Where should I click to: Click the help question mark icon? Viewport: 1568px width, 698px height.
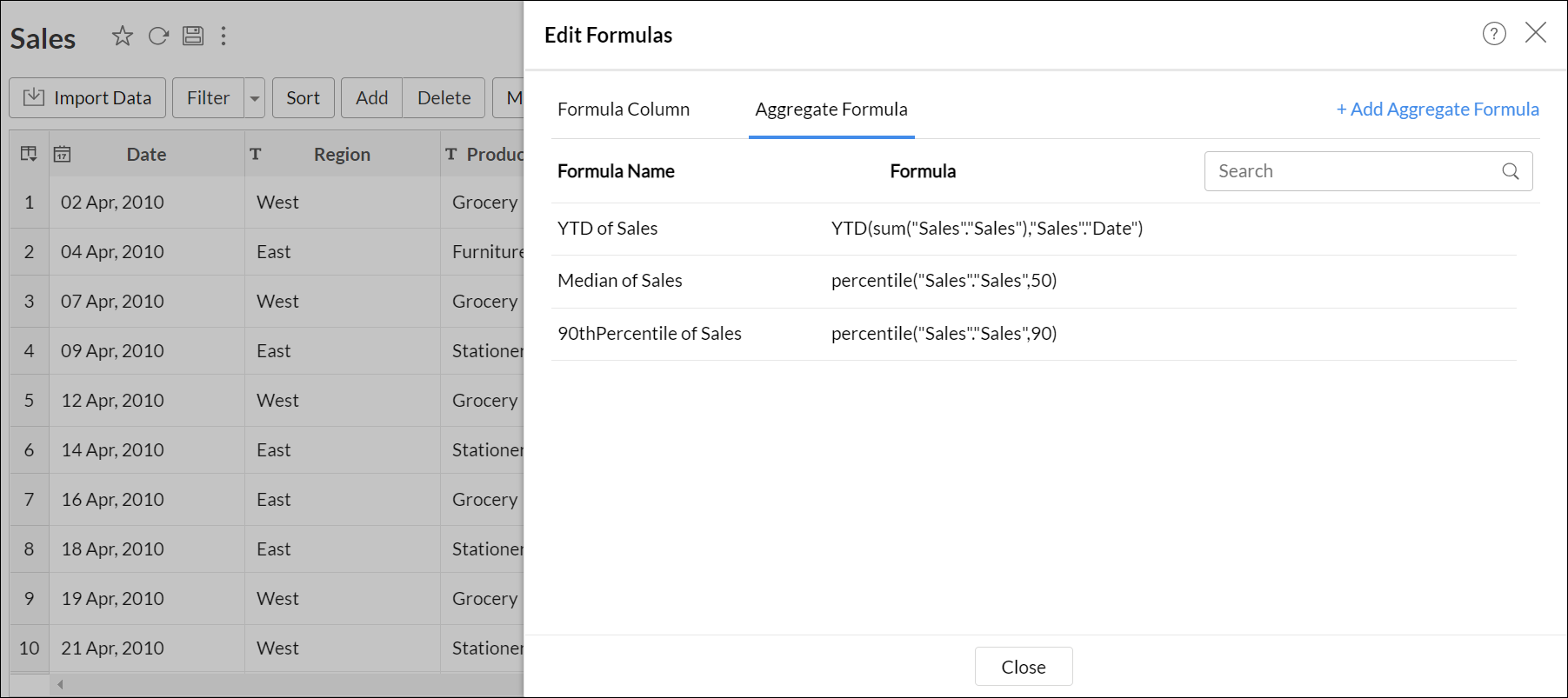(1494, 34)
